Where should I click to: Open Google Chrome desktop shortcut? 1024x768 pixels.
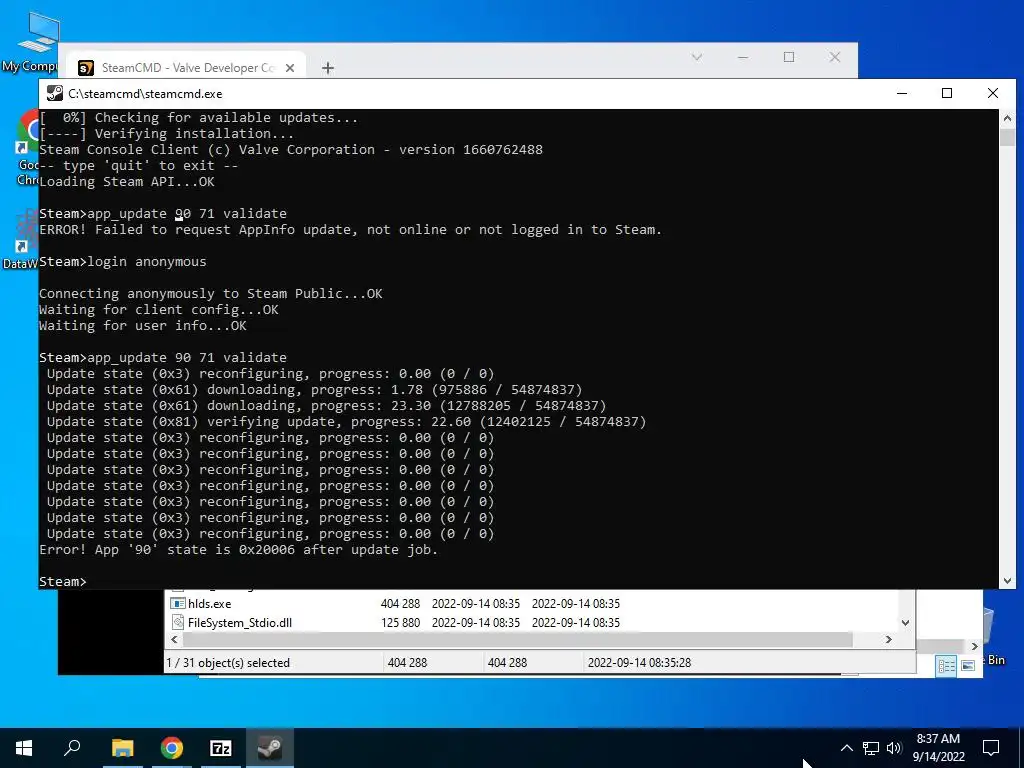(x=27, y=147)
